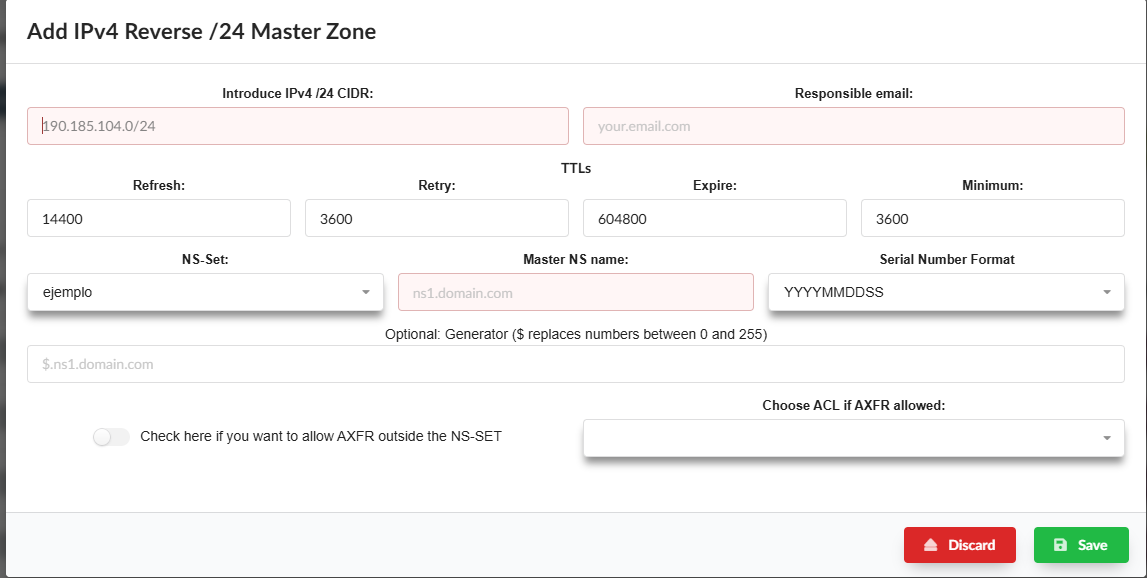The height and width of the screenshot is (578, 1147).
Task: Click the optional Generator input field
Action: pyautogui.click(x=575, y=365)
